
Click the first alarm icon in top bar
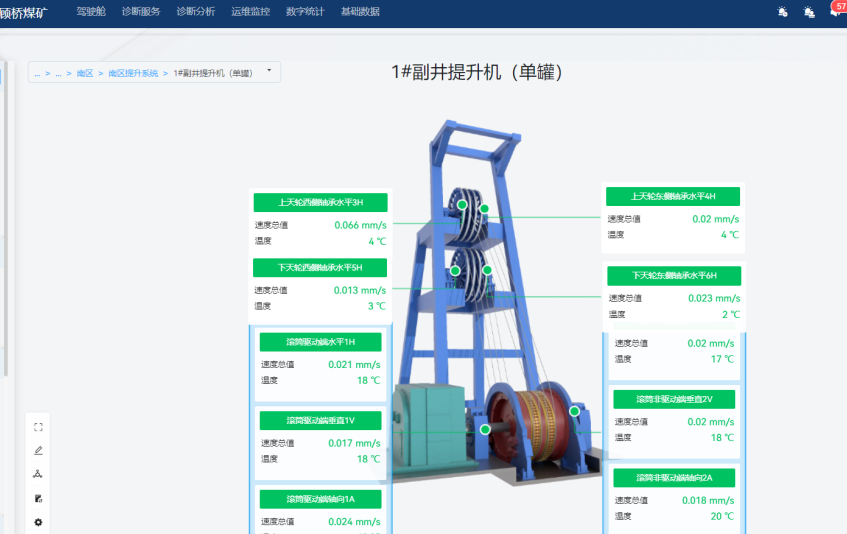coord(782,12)
